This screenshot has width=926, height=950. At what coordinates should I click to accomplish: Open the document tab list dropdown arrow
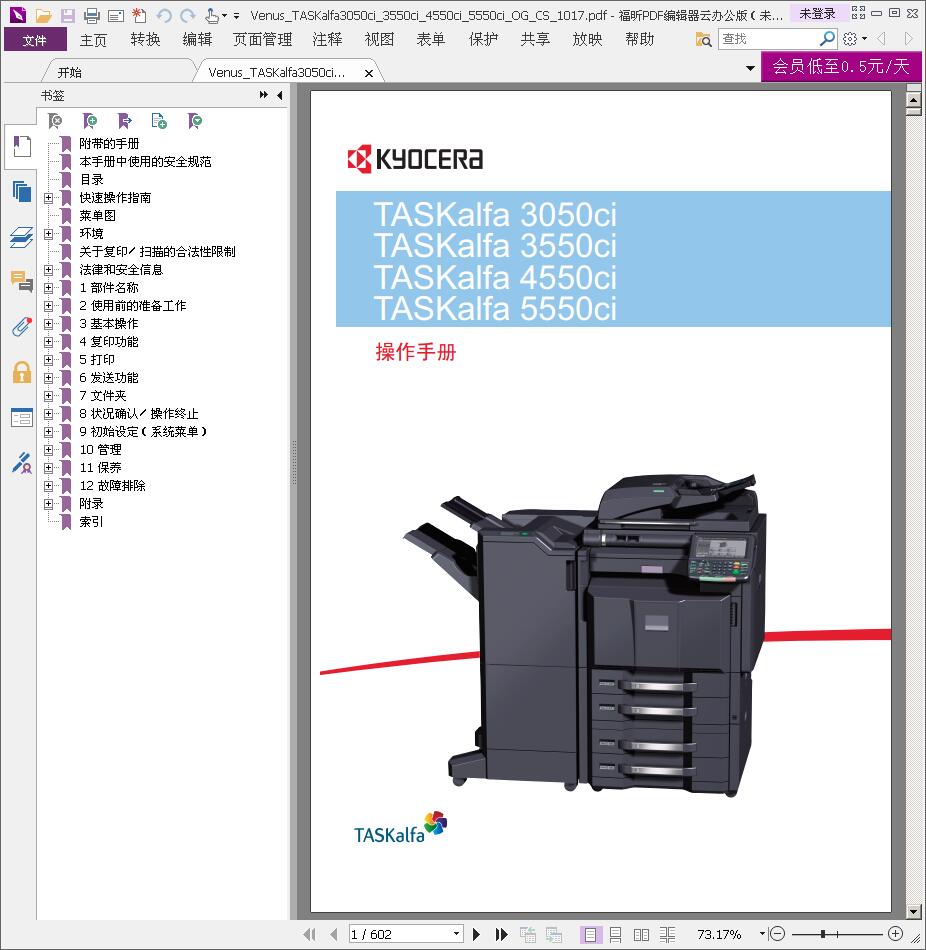coord(750,68)
